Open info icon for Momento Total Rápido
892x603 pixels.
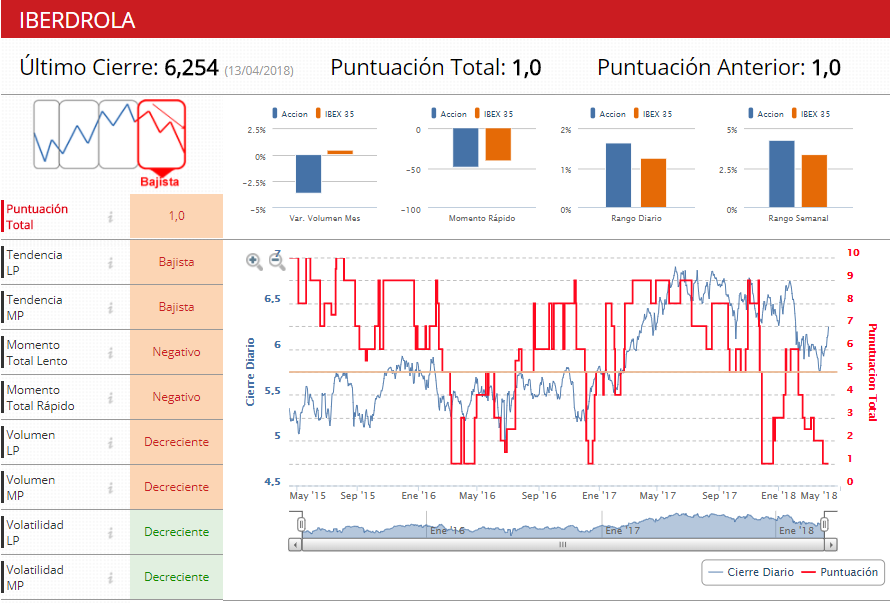111,398
